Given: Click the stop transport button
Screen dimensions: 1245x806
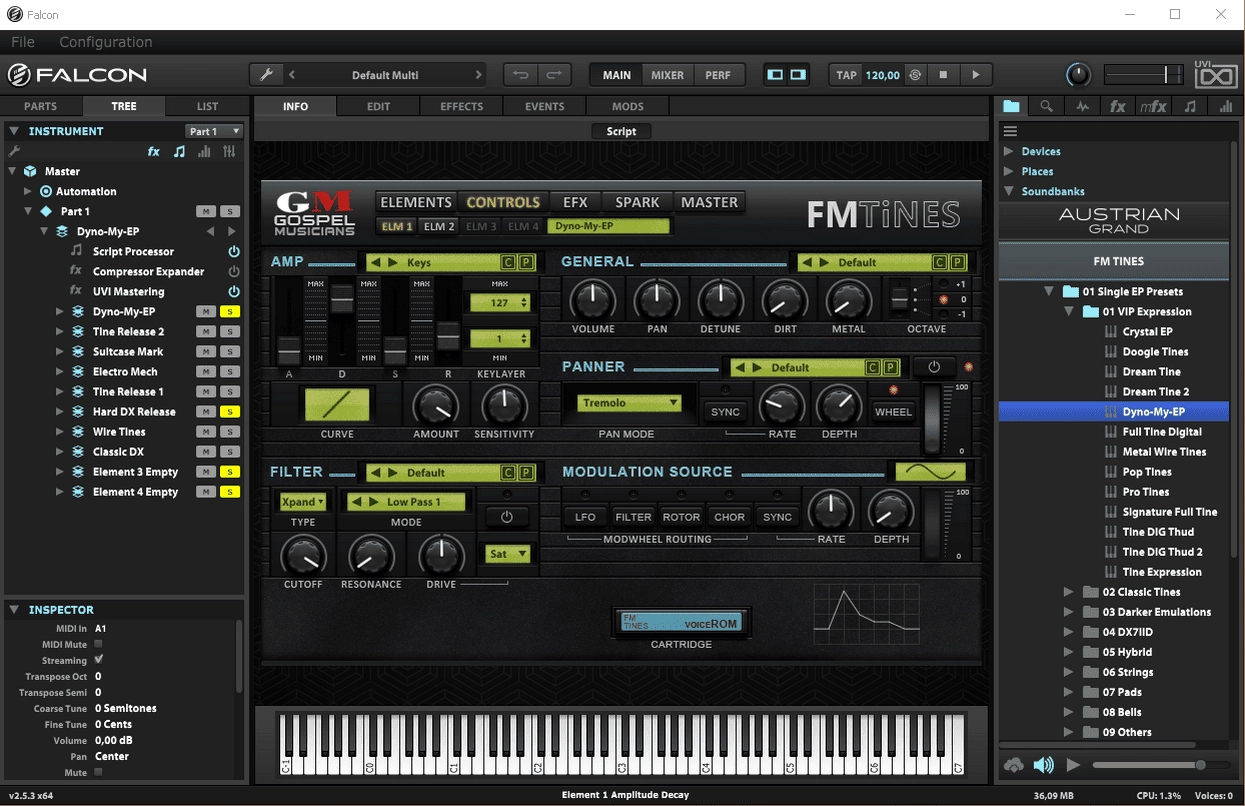Looking at the screenshot, I should [942, 75].
